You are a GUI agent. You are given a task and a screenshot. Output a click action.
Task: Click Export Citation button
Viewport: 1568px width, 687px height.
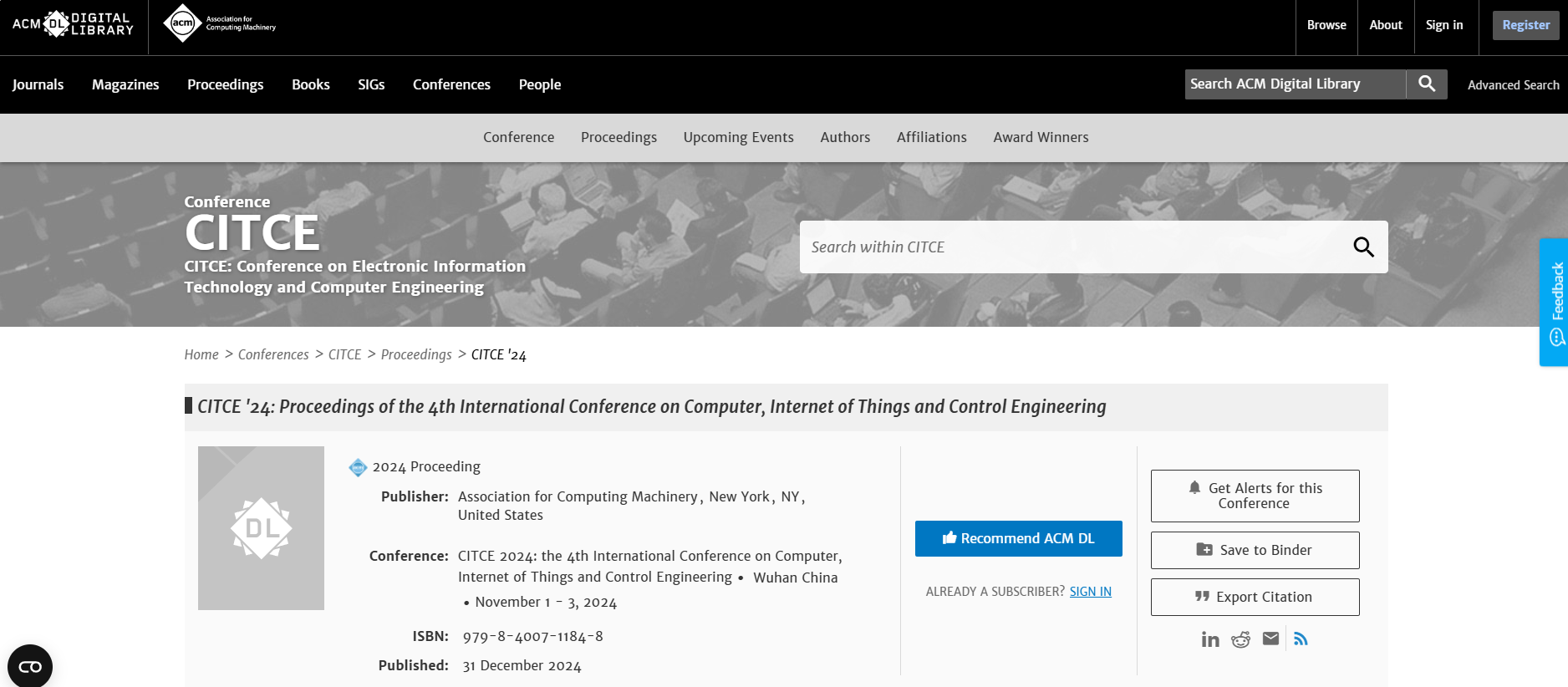click(1255, 597)
